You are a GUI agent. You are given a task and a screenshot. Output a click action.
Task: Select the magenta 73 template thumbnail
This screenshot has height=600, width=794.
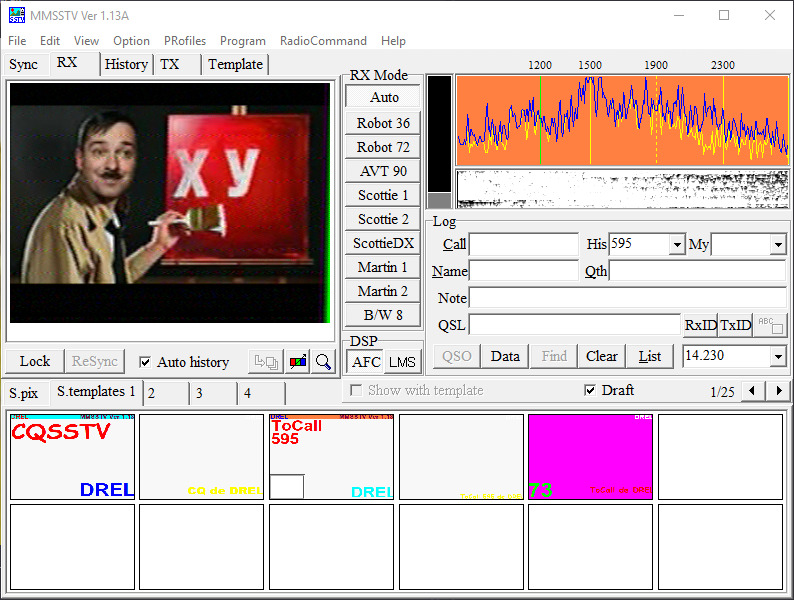pyautogui.click(x=590, y=457)
